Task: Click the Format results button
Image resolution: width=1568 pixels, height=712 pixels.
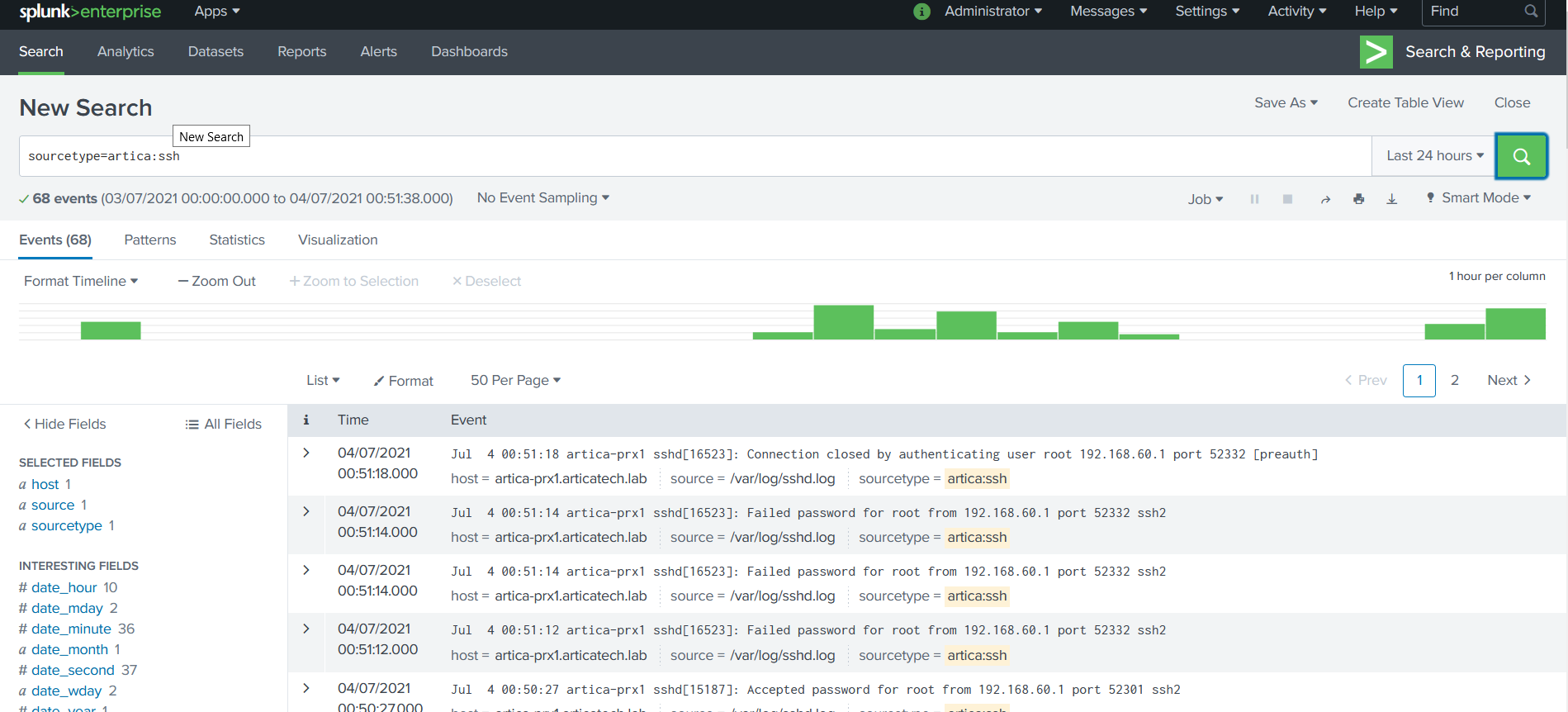Action: 404,381
